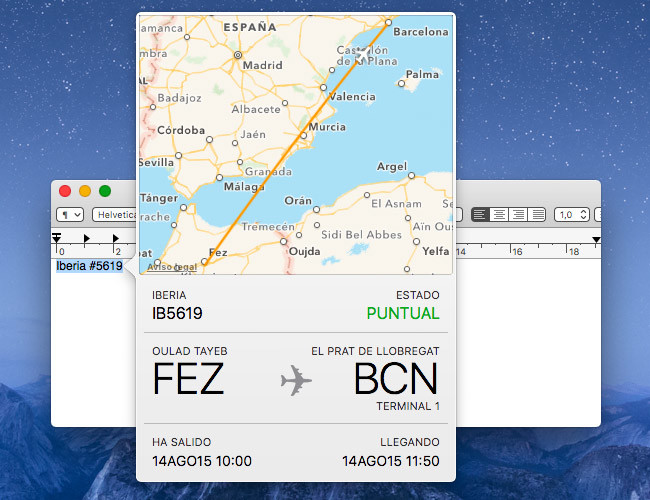
Task: Select the first tab stop on ruler
Action: click(86, 238)
